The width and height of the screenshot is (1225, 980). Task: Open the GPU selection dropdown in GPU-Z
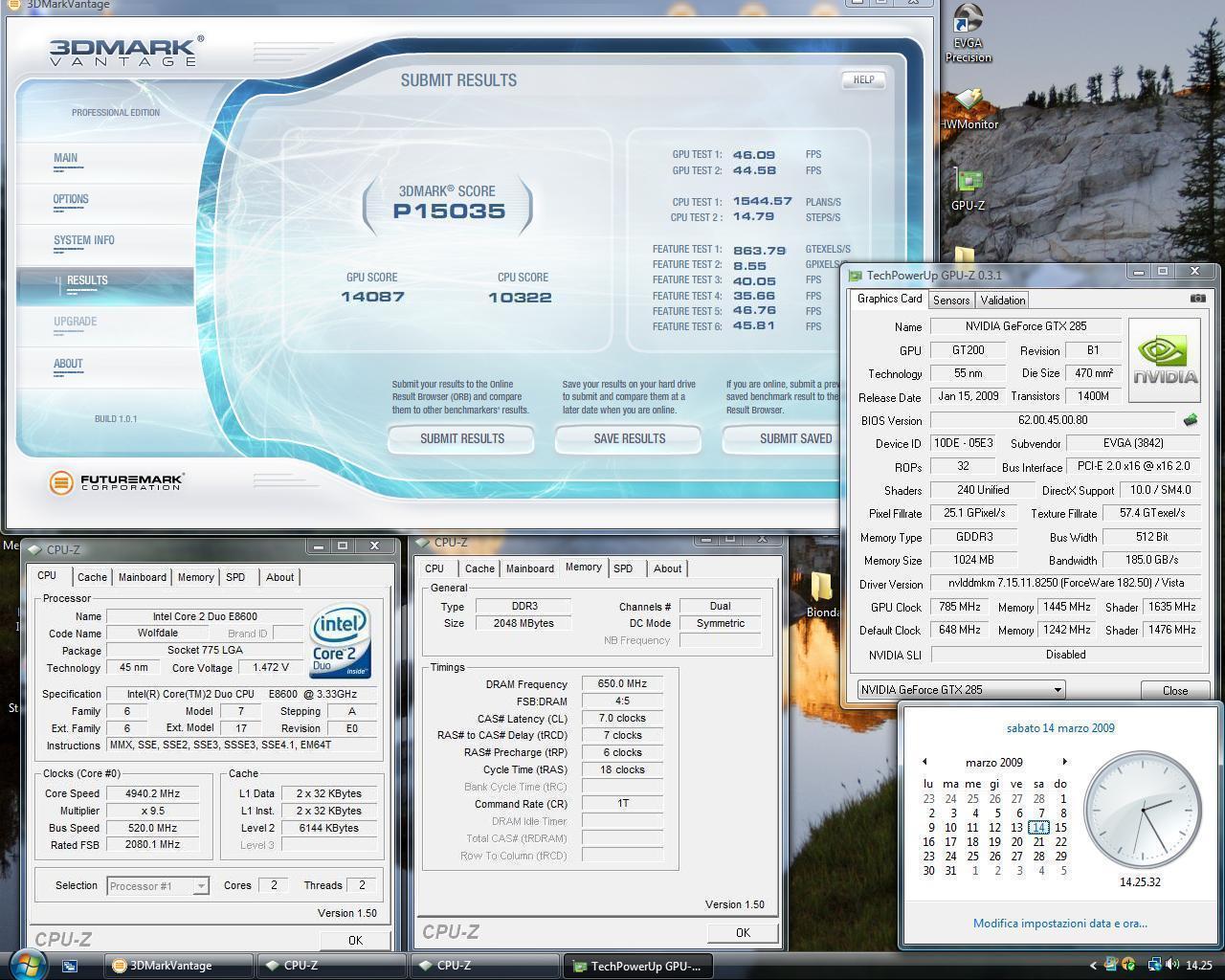point(961,689)
